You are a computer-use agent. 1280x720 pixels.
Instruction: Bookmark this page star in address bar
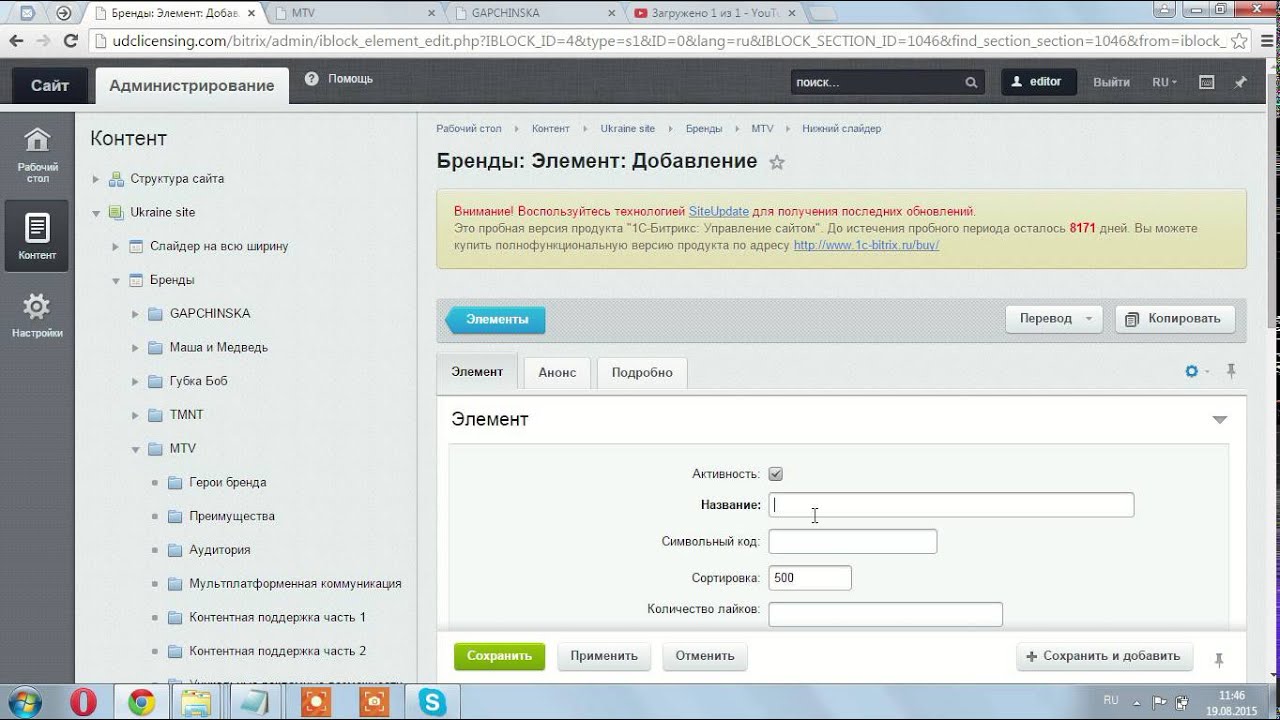point(1239,41)
